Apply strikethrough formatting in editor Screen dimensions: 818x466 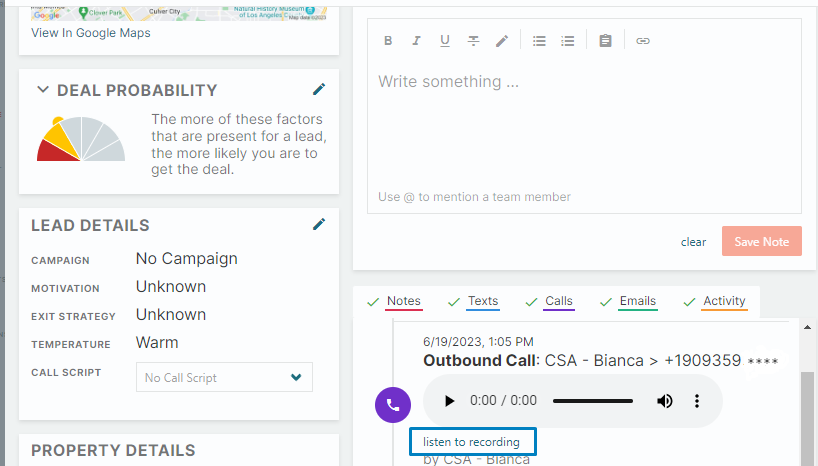tap(474, 41)
